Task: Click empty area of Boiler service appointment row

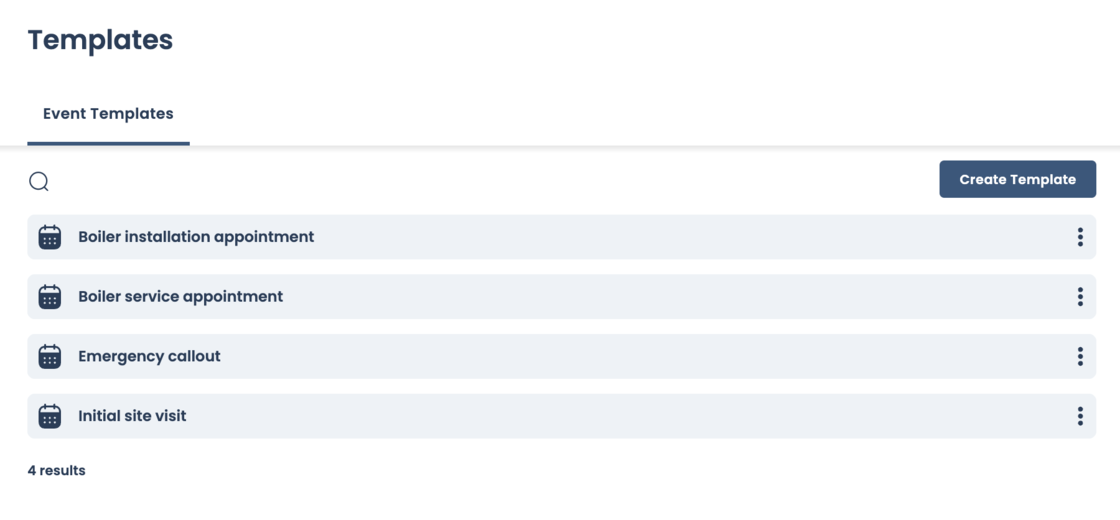Action: (x=640, y=297)
